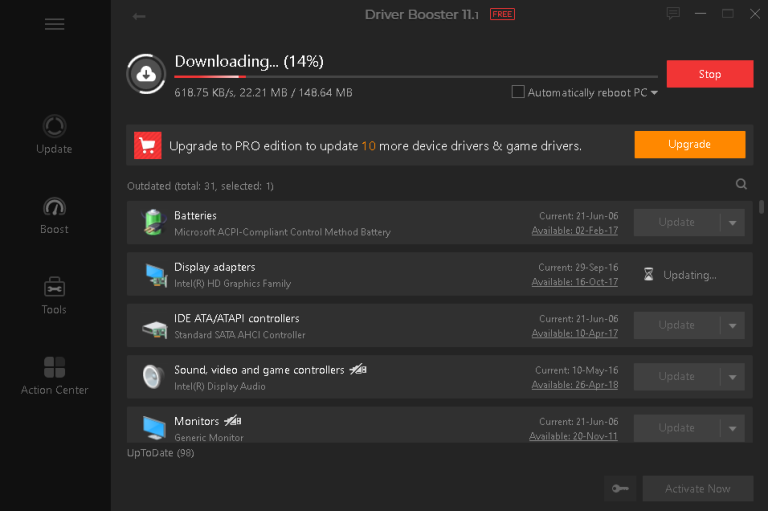Click the Upgrade to PRO edition banner text
The height and width of the screenshot is (511, 768).
pyautogui.click(x=375, y=146)
